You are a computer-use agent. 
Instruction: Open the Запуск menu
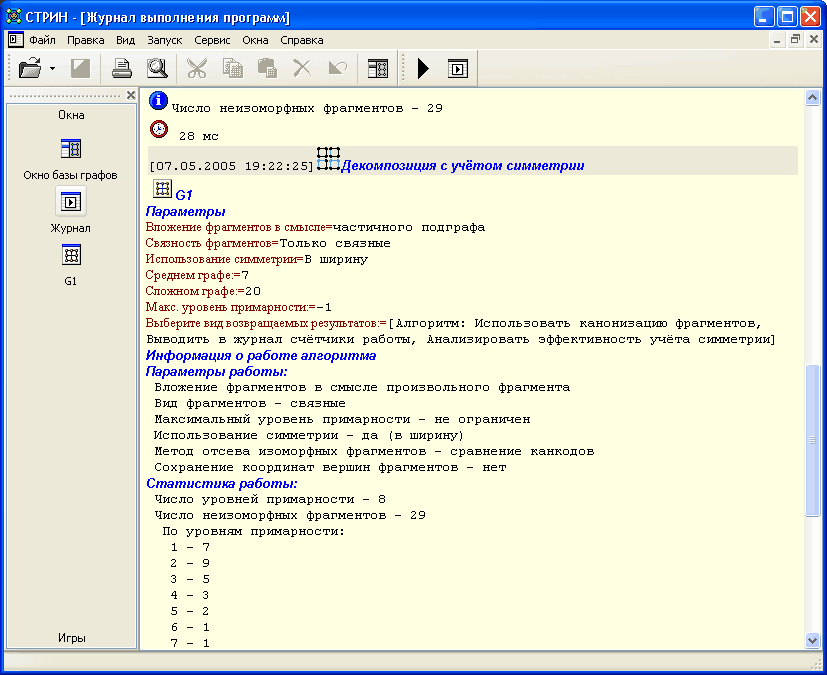pyautogui.click(x=165, y=40)
